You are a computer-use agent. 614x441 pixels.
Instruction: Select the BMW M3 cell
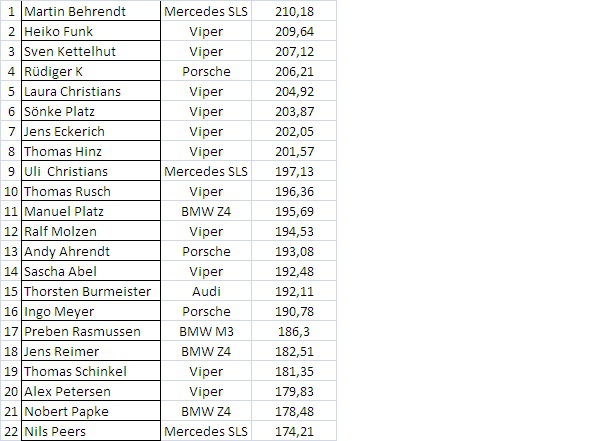(207, 331)
